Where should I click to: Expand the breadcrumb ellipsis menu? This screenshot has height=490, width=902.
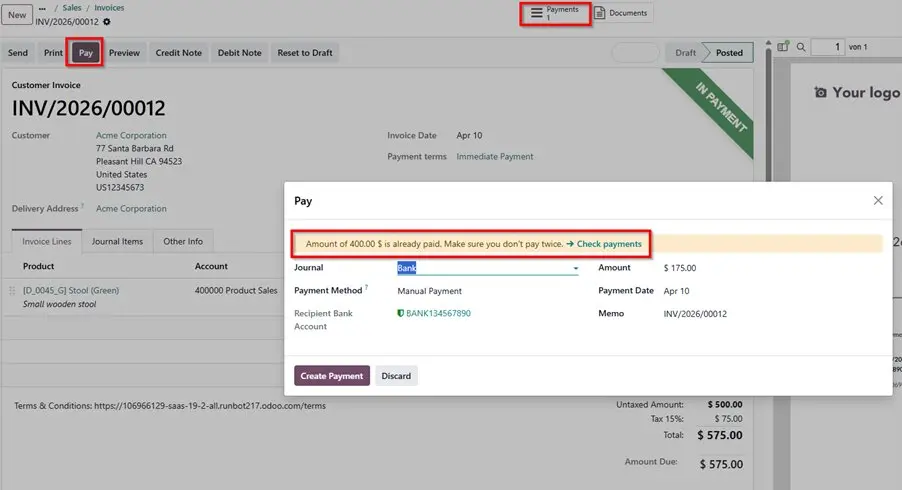42,8
